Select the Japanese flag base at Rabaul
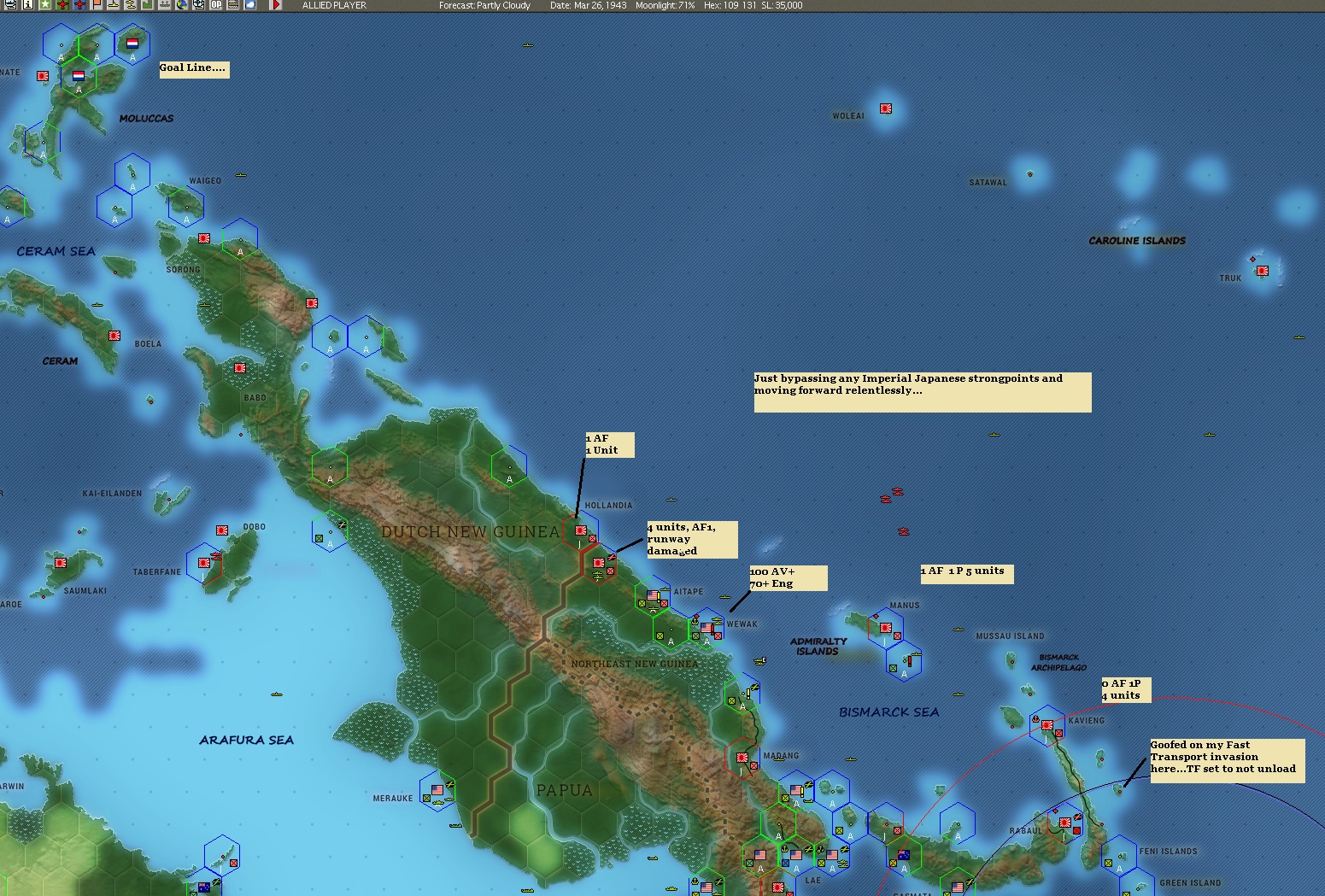 click(1065, 823)
